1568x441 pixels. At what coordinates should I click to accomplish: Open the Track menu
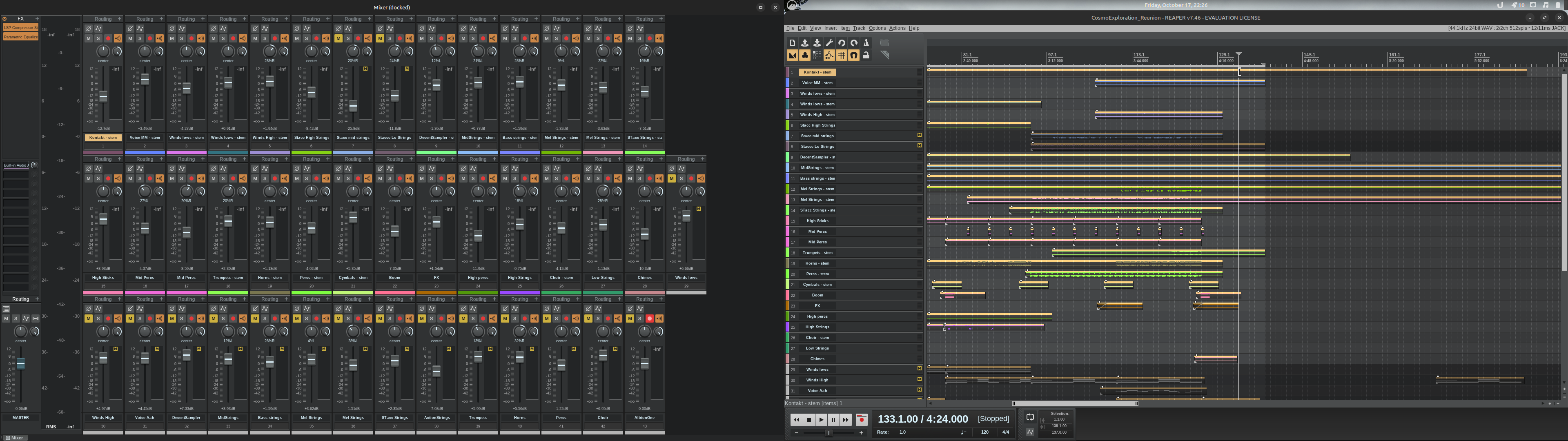click(858, 28)
